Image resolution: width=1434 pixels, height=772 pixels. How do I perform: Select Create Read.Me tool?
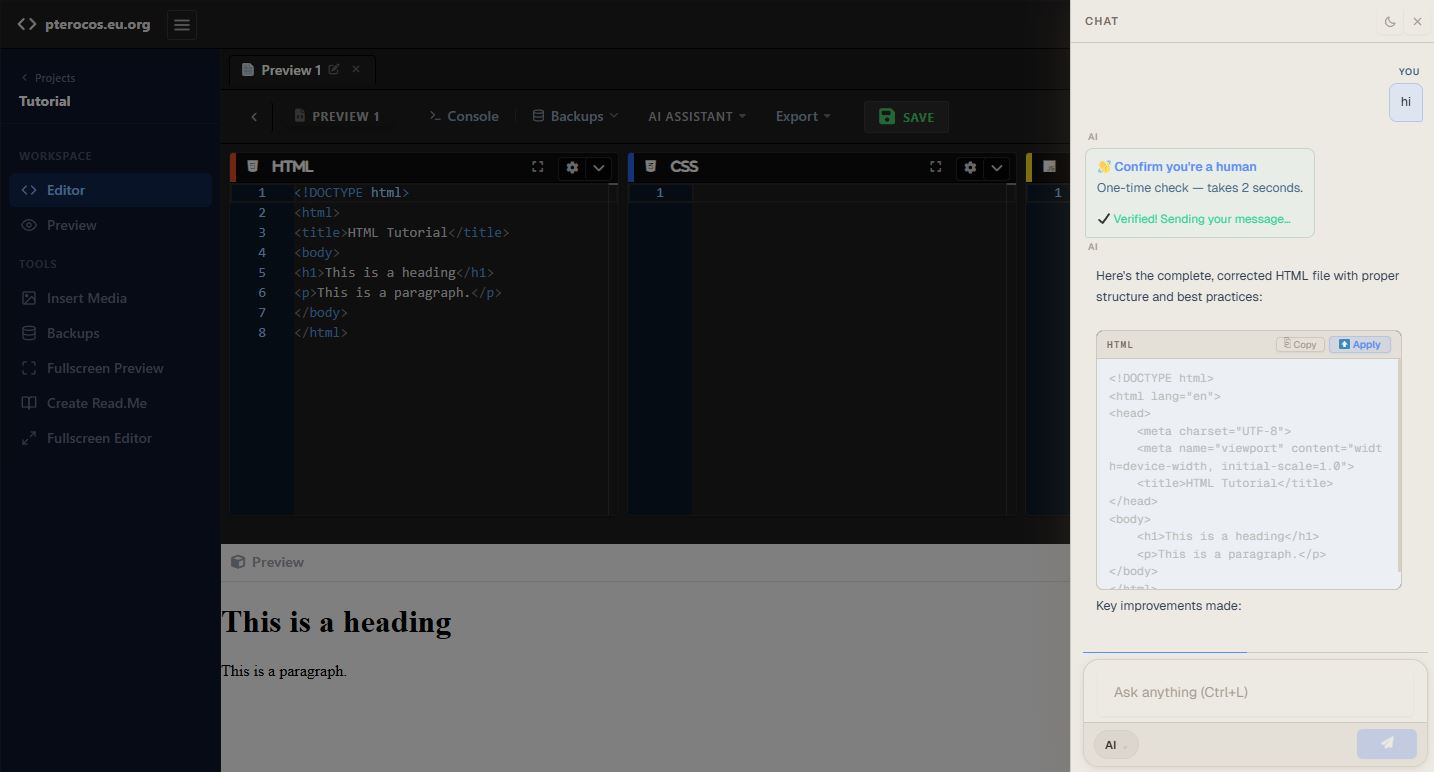pyautogui.click(x=110, y=403)
